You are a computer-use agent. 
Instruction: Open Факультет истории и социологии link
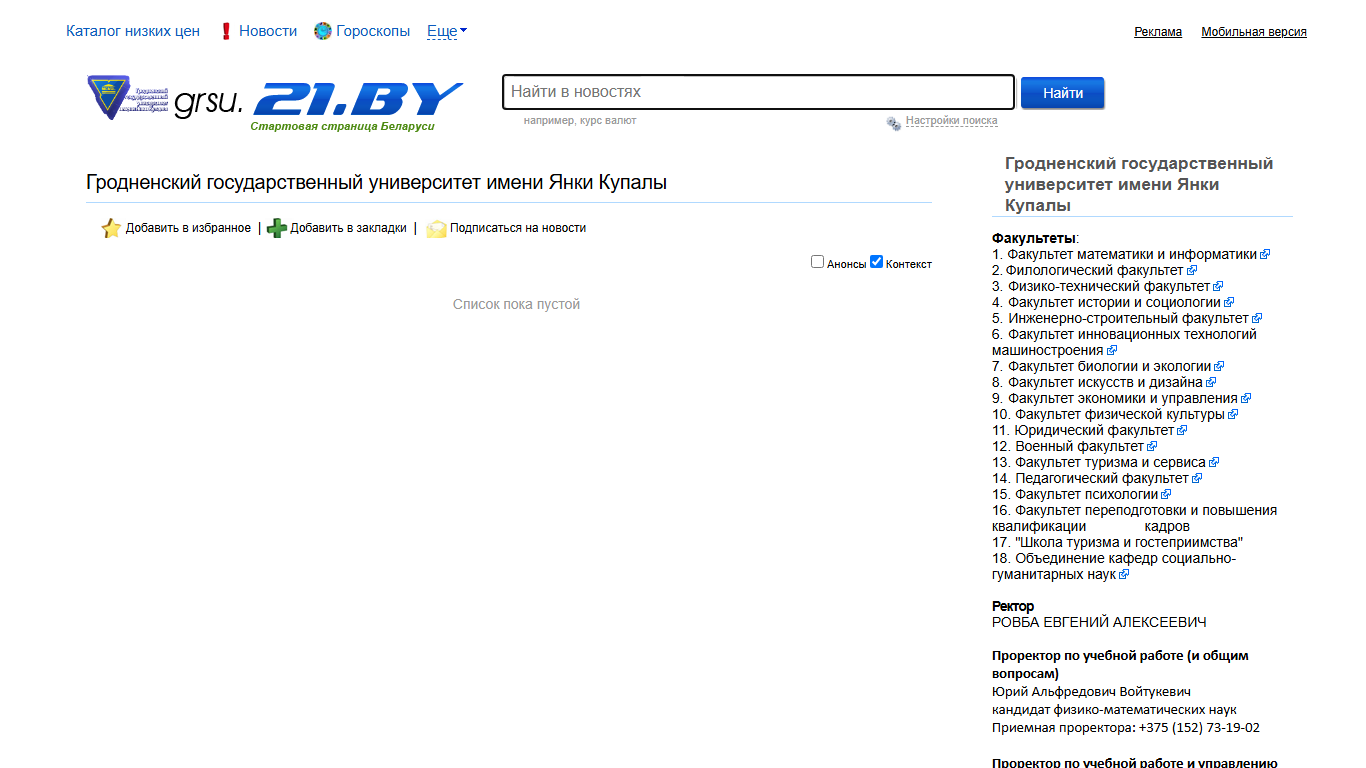coord(1114,303)
